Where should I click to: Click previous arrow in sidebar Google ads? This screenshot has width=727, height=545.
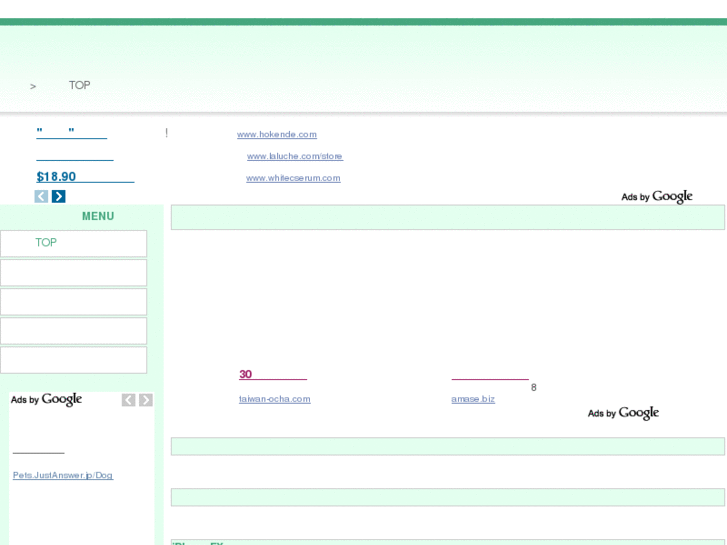coord(128,400)
